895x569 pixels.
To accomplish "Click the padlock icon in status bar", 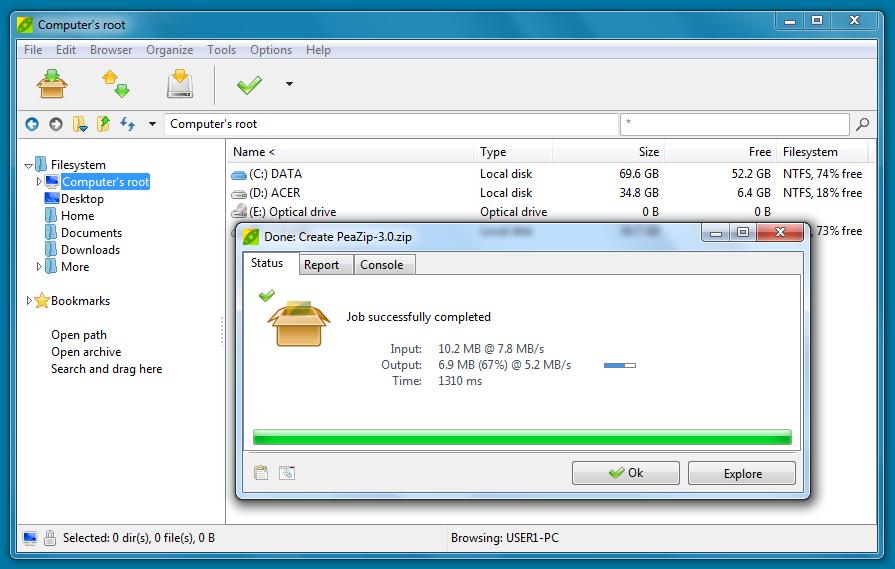I will [50, 538].
